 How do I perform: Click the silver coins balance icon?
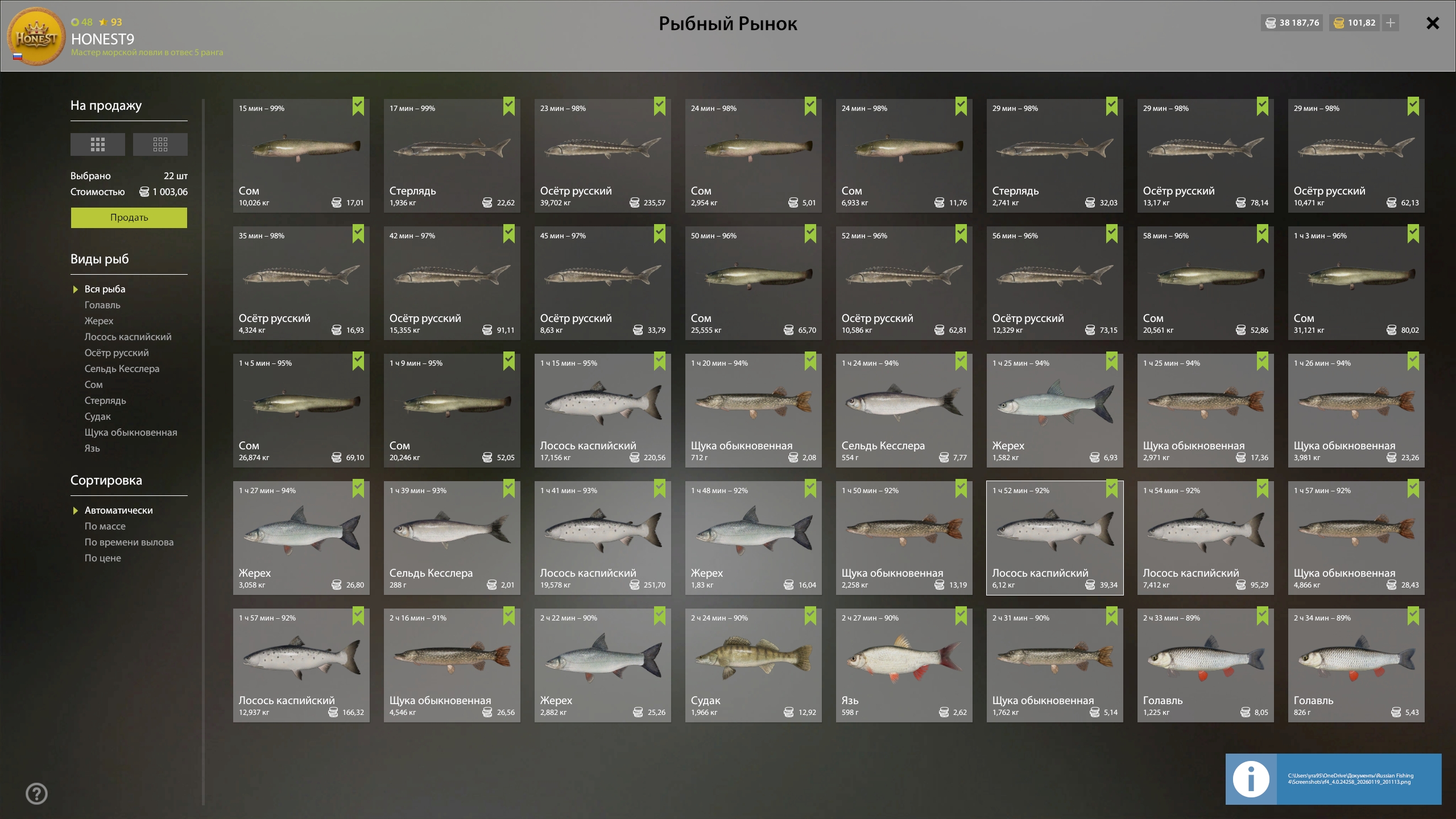(1271, 23)
